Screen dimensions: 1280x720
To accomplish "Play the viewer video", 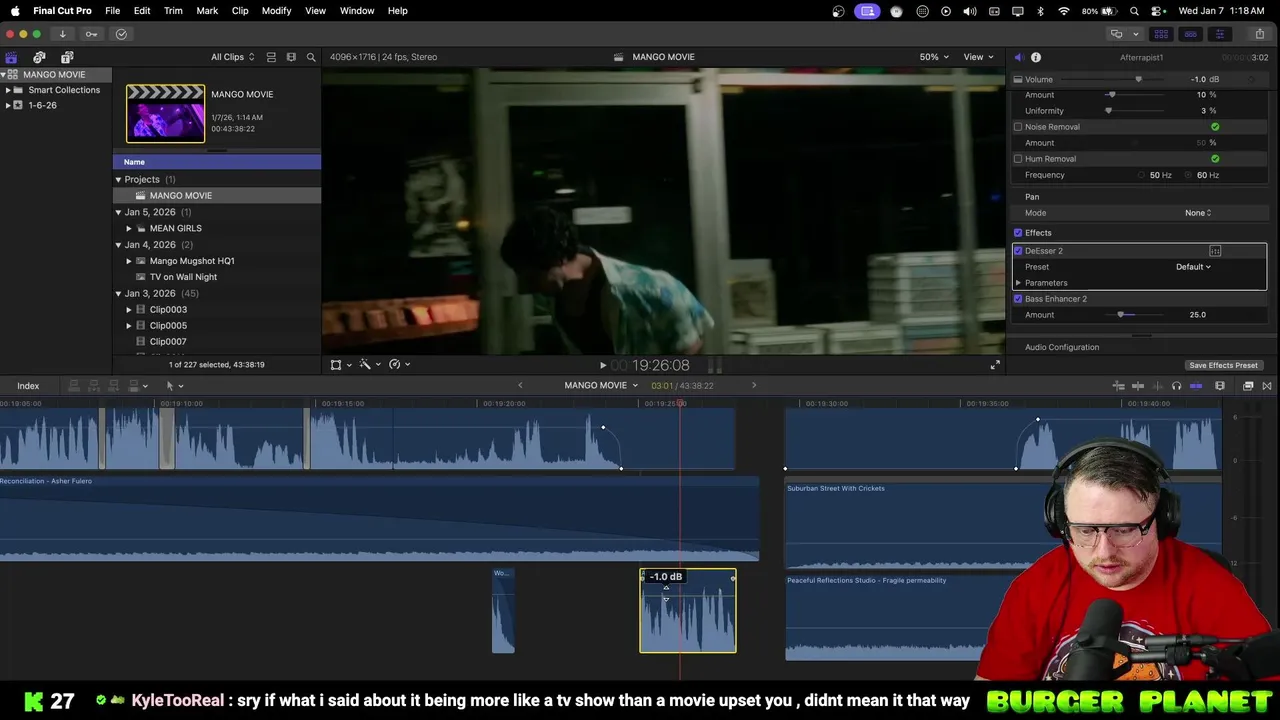I will tap(602, 366).
